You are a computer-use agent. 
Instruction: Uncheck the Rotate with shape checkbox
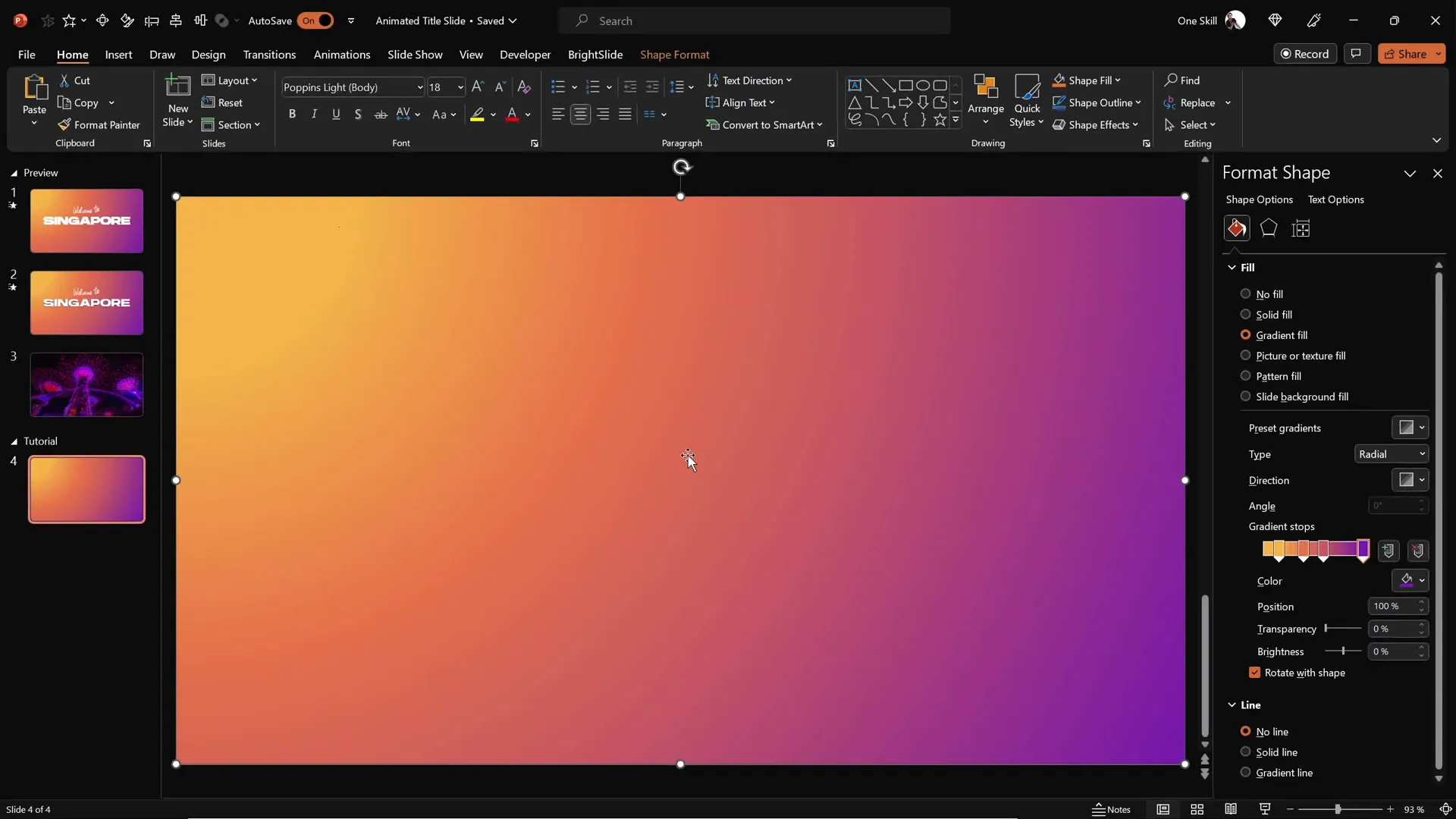pyautogui.click(x=1254, y=673)
